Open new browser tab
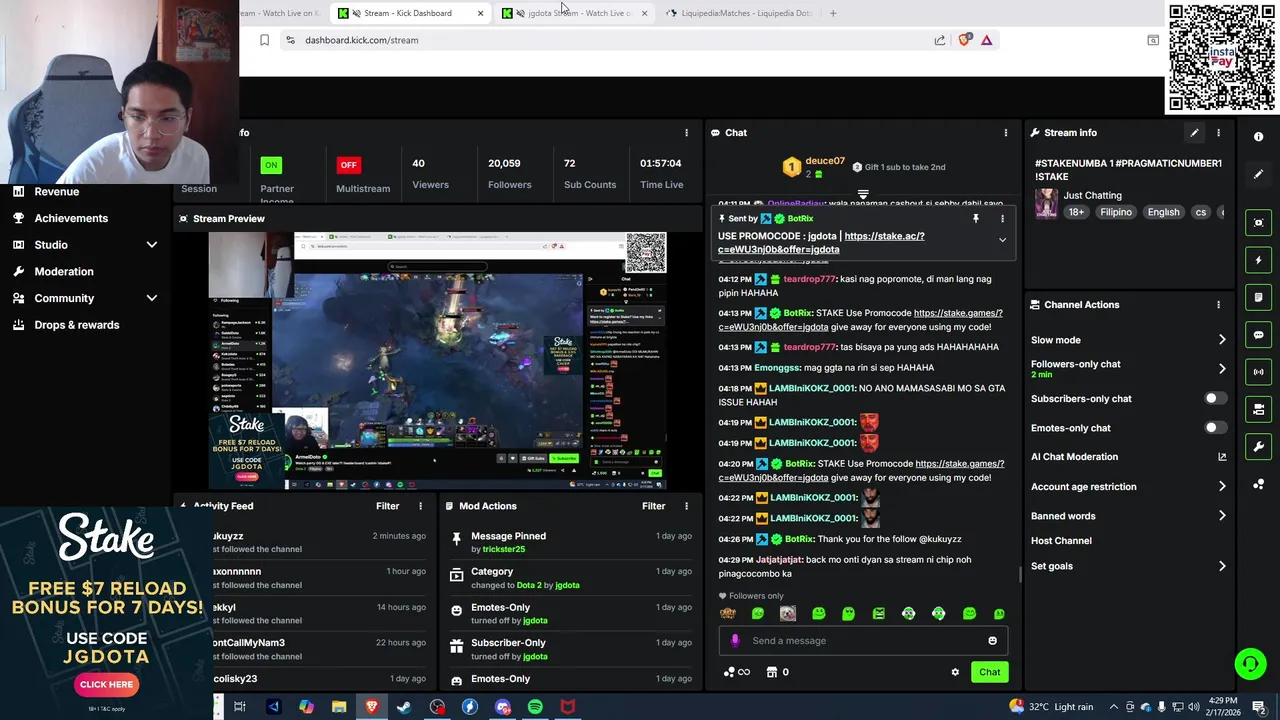 [x=833, y=13]
